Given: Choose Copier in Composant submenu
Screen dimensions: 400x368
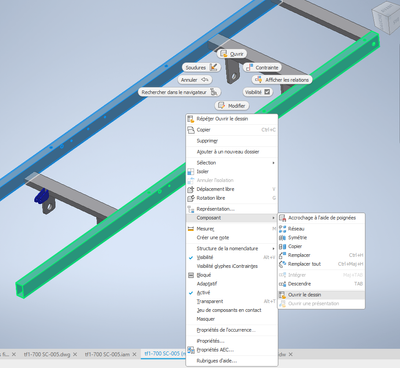Looking at the screenshot, I should pyautogui.click(x=321, y=246).
